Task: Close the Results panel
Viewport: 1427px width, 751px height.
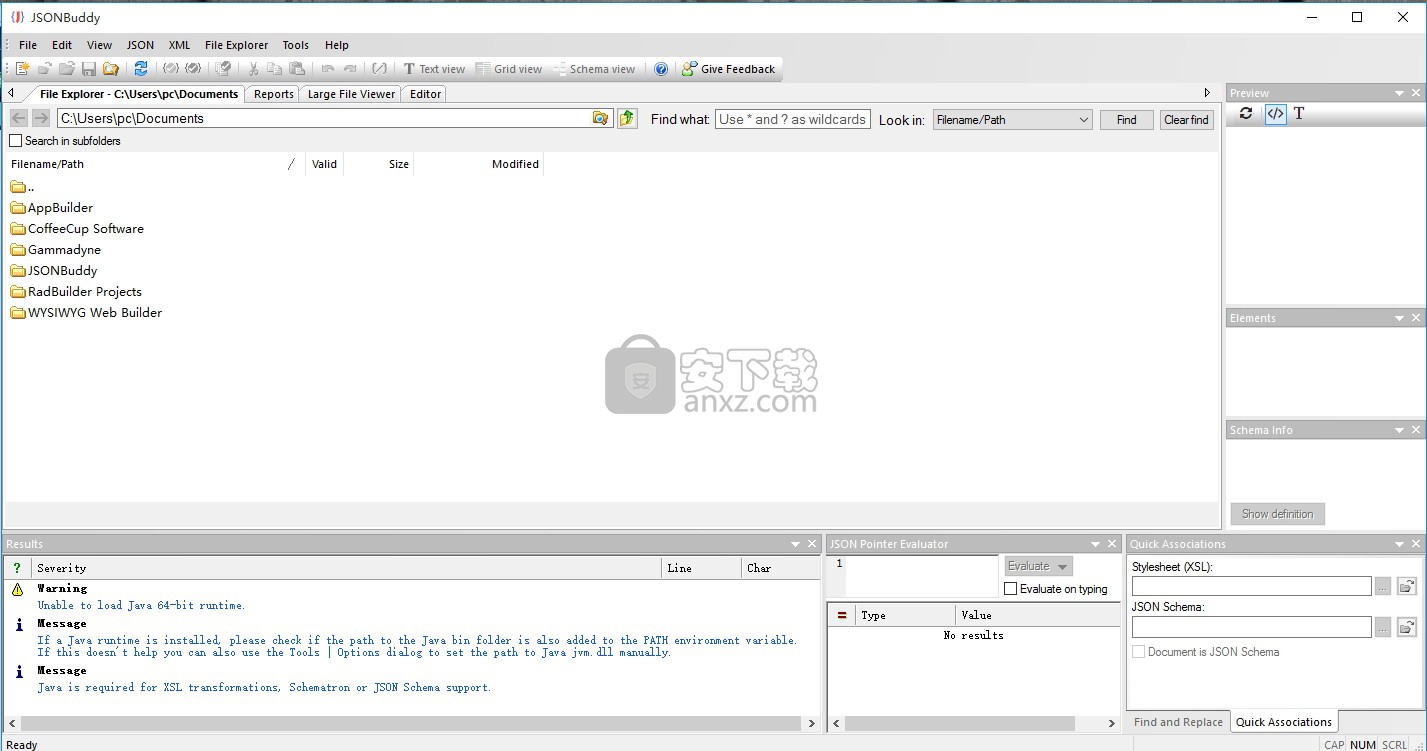Action: (811, 544)
